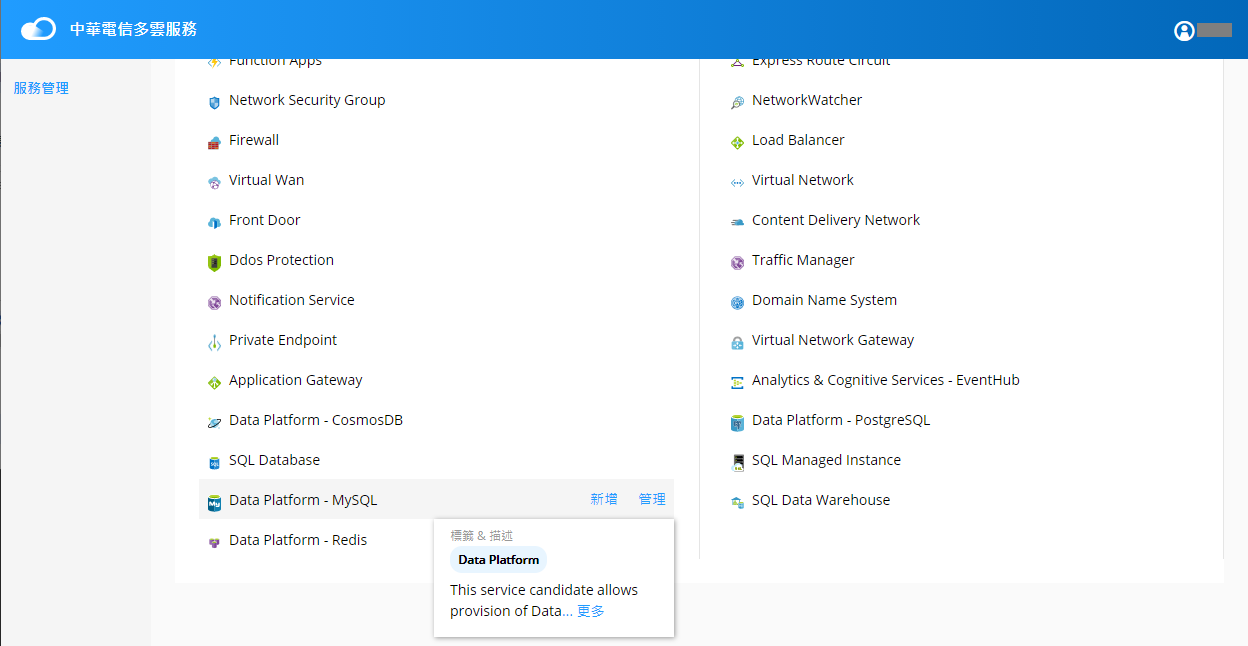Viewport: 1248px width, 646px height.
Task: Select the Private Endpoint service text
Action: pos(283,340)
